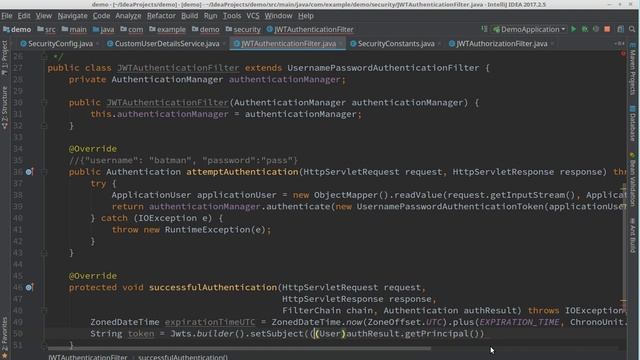Run DemoApplication with the green play icon

(x=573, y=29)
